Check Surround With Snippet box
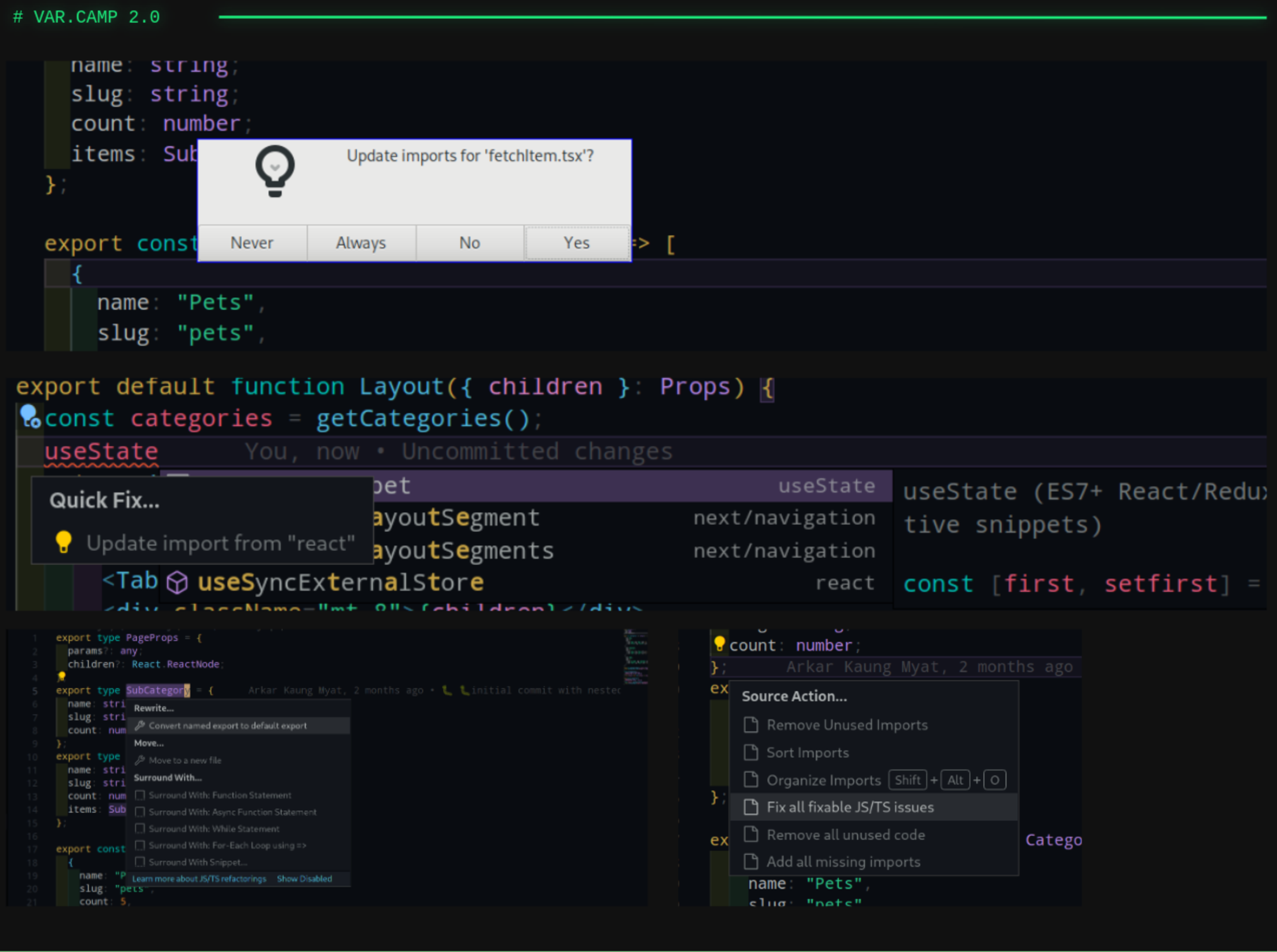This screenshot has width=1277, height=952. point(139,862)
